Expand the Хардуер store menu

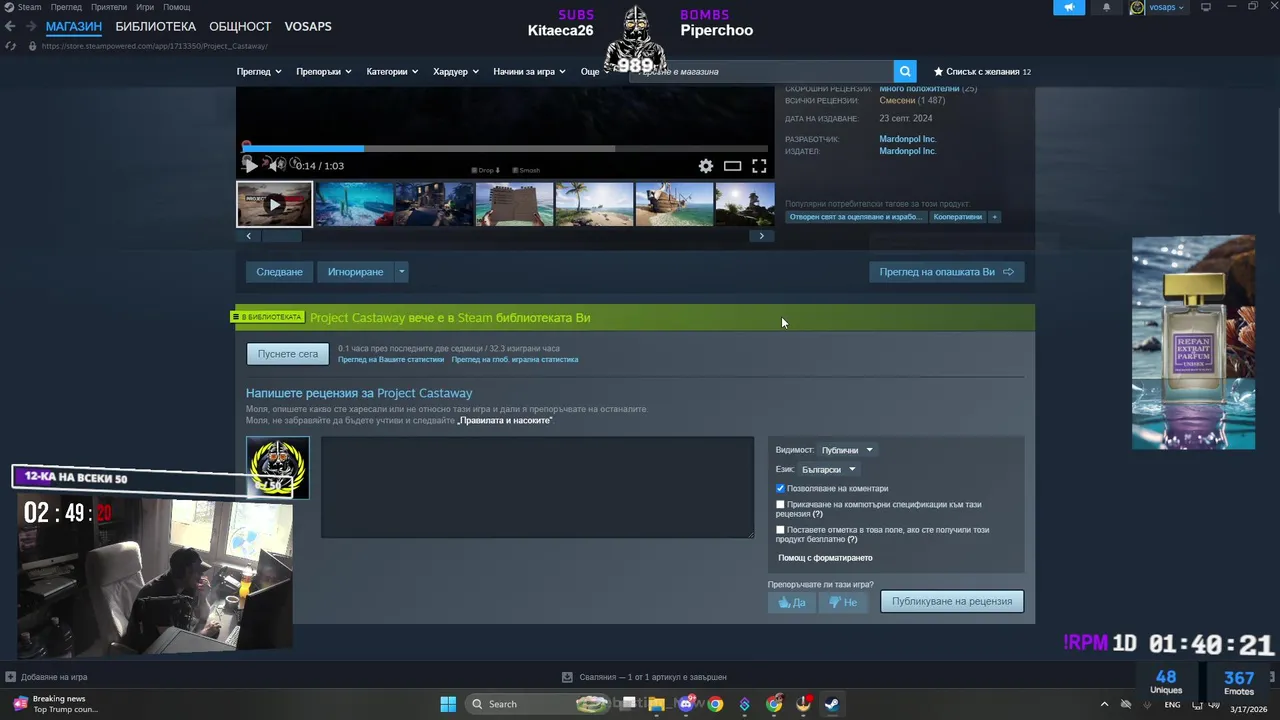coord(456,71)
